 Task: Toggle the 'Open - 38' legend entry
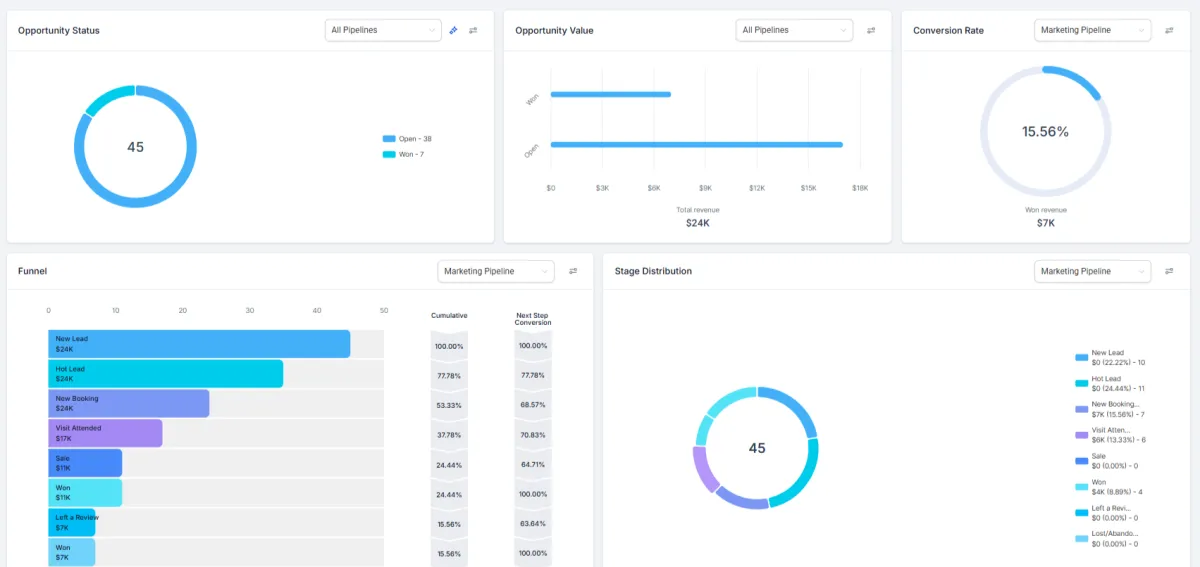[x=407, y=139]
